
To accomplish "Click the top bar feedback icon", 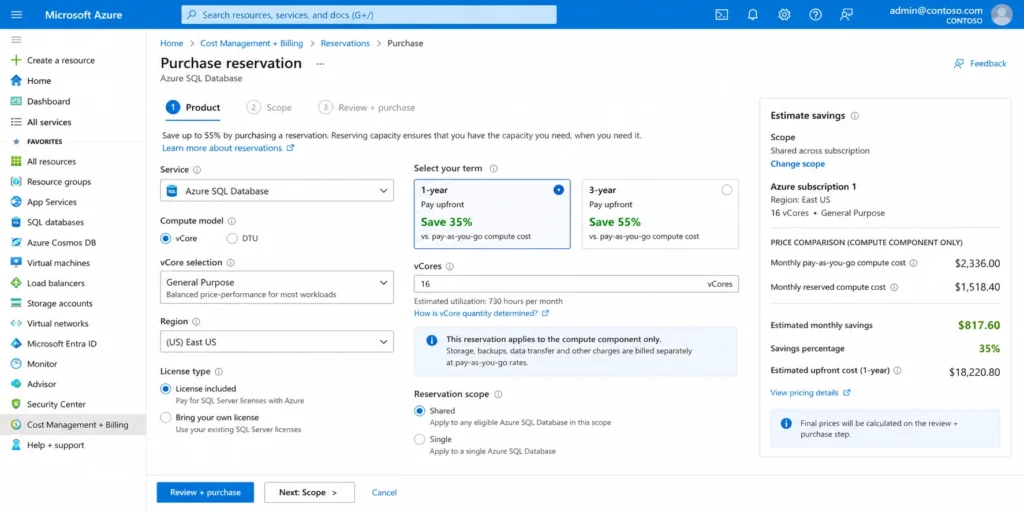I will tap(846, 14).
